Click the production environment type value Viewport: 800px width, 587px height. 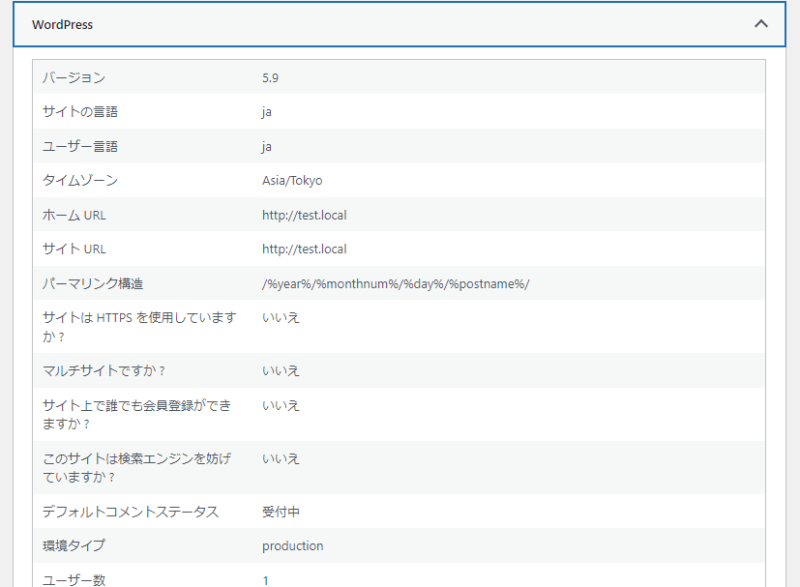pos(293,546)
